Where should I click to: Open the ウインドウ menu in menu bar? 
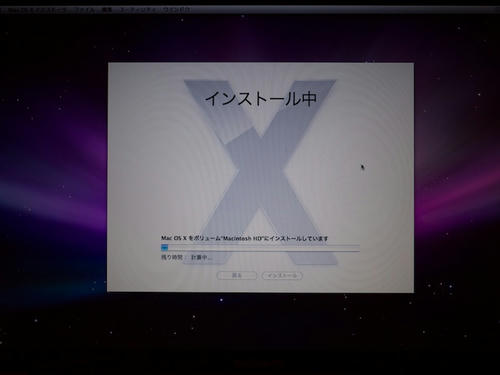coord(177,10)
